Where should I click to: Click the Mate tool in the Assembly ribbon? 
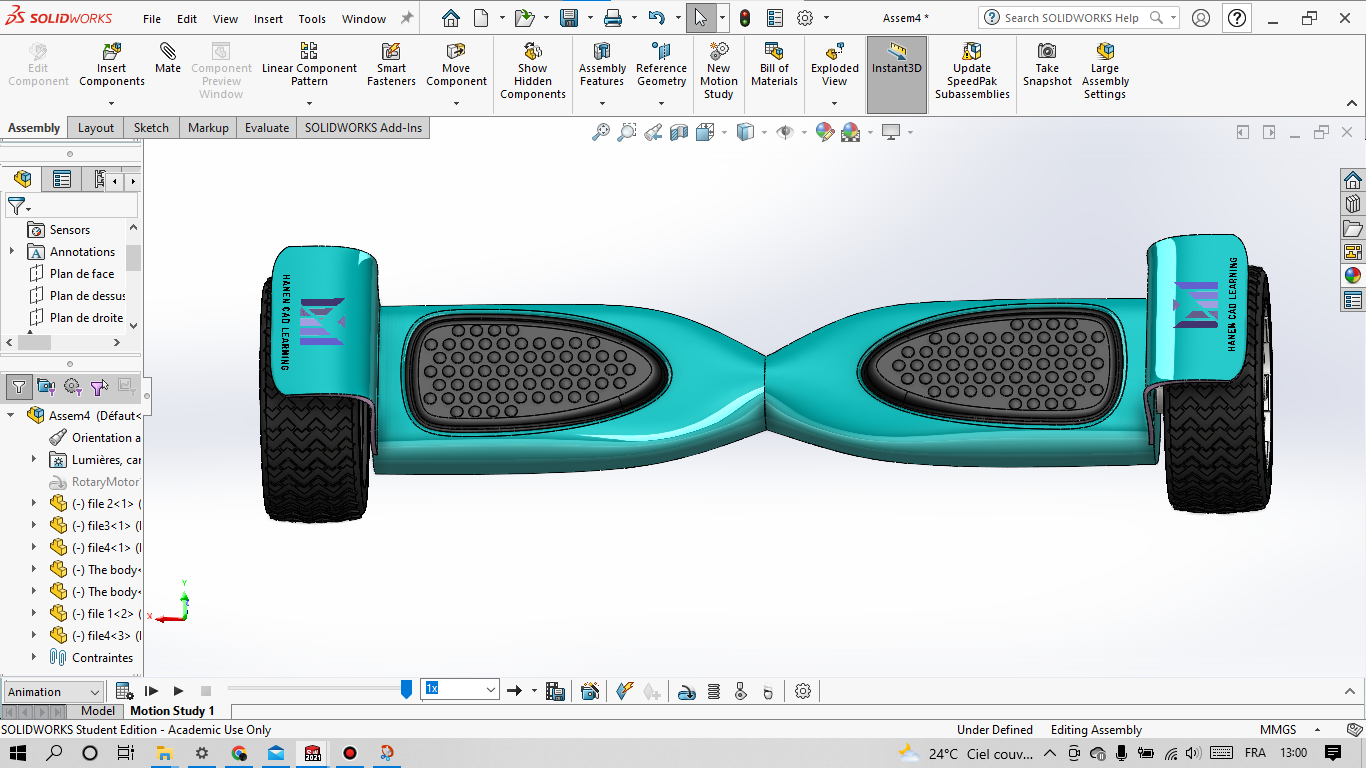click(x=168, y=59)
